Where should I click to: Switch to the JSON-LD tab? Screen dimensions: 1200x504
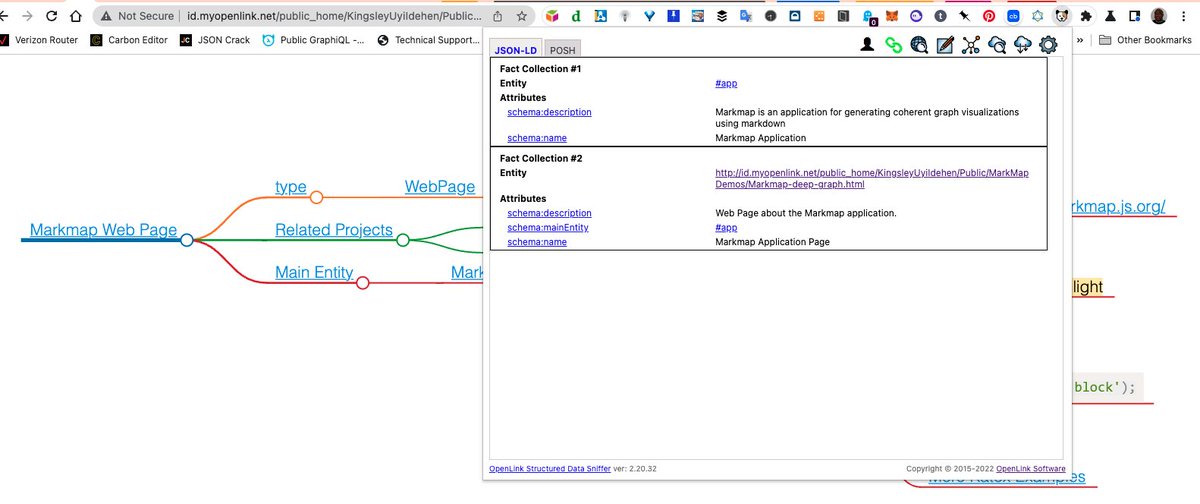pyautogui.click(x=517, y=49)
